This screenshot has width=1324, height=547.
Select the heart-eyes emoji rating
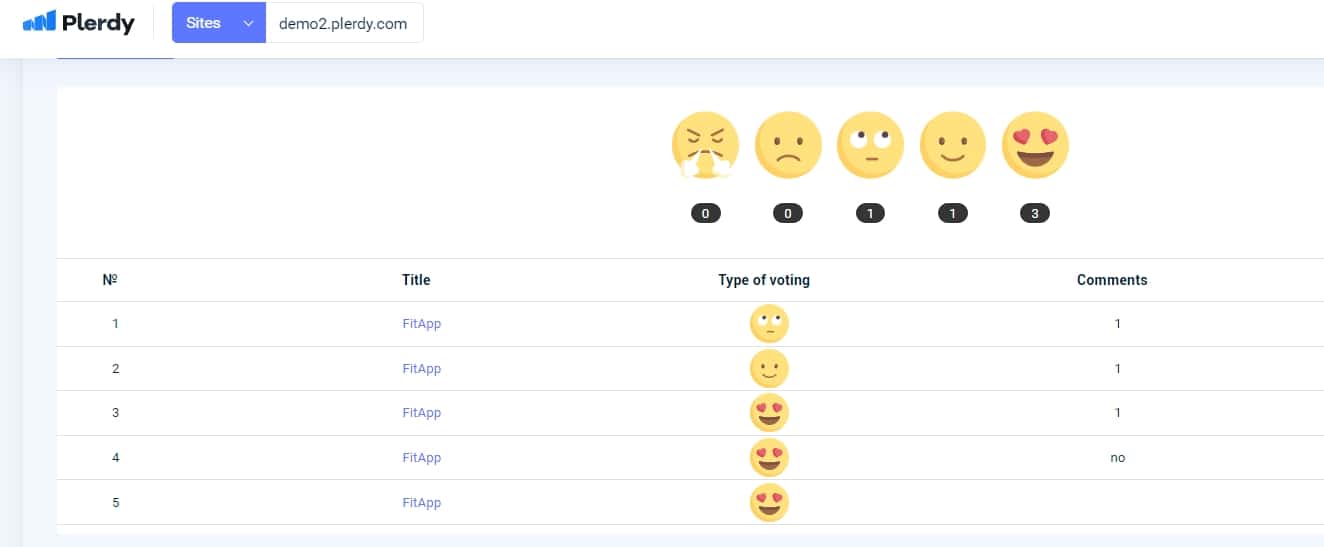coord(1035,146)
